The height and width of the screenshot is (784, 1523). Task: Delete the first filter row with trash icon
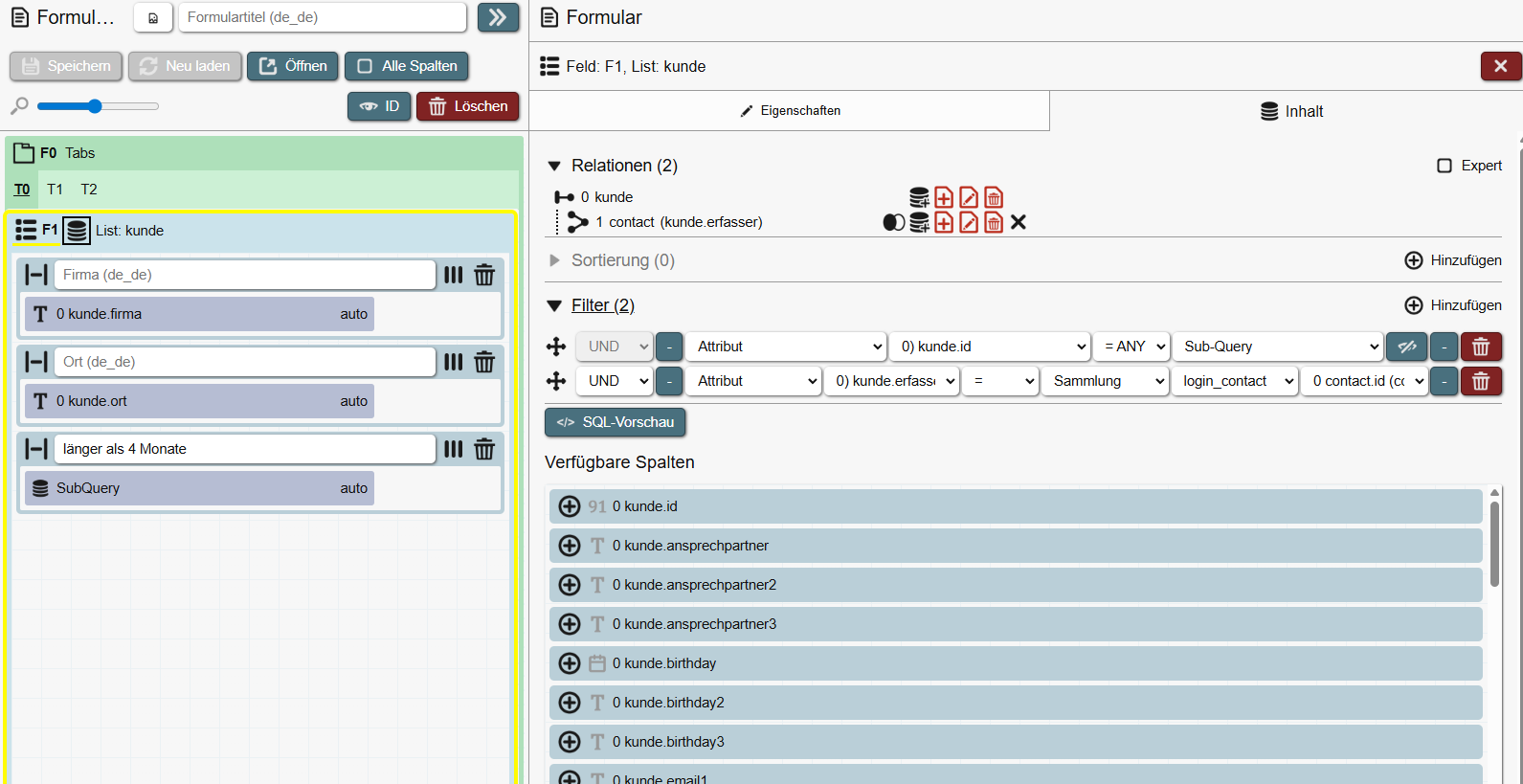point(1481,347)
